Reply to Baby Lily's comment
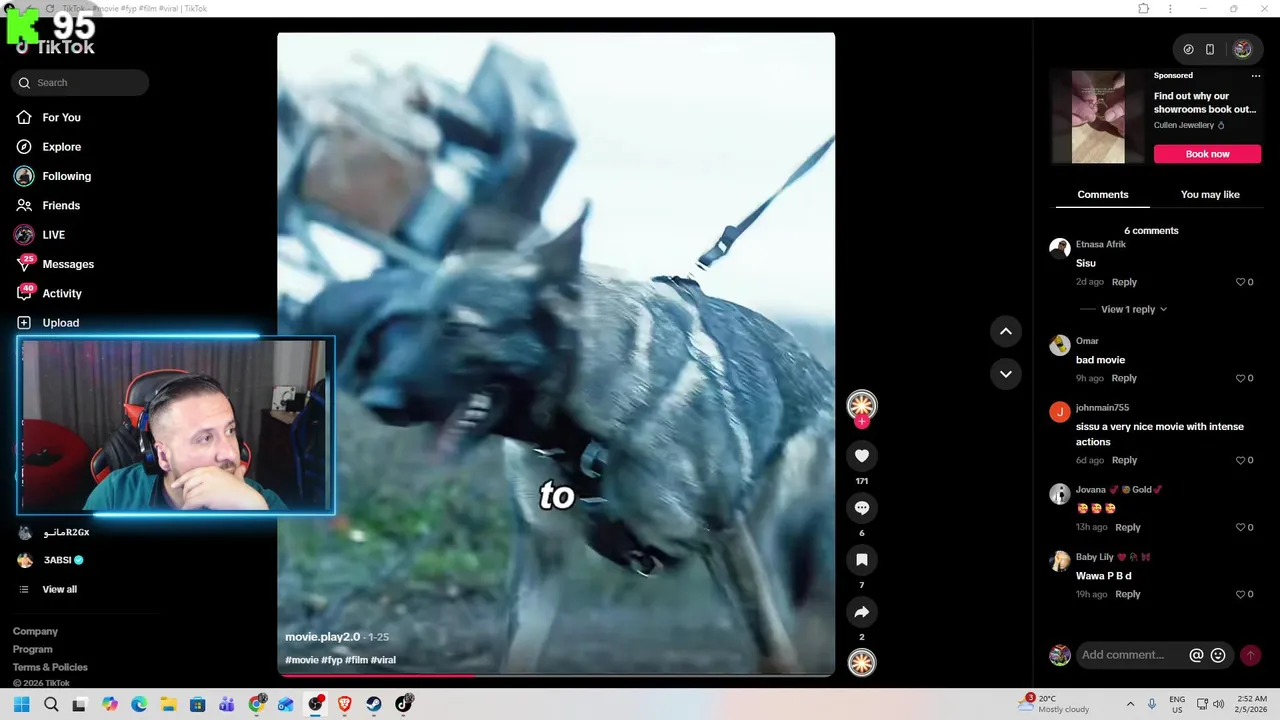This screenshot has height=720, width=1280. 1127,594
